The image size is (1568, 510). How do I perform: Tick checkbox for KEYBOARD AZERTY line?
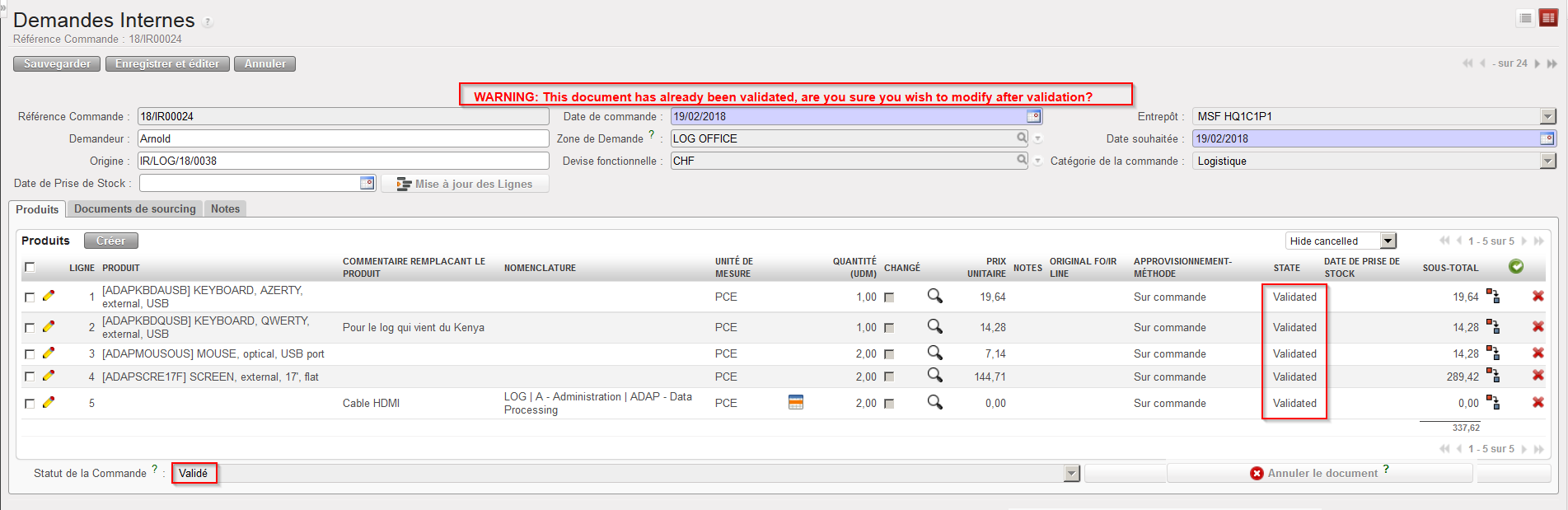30,297
